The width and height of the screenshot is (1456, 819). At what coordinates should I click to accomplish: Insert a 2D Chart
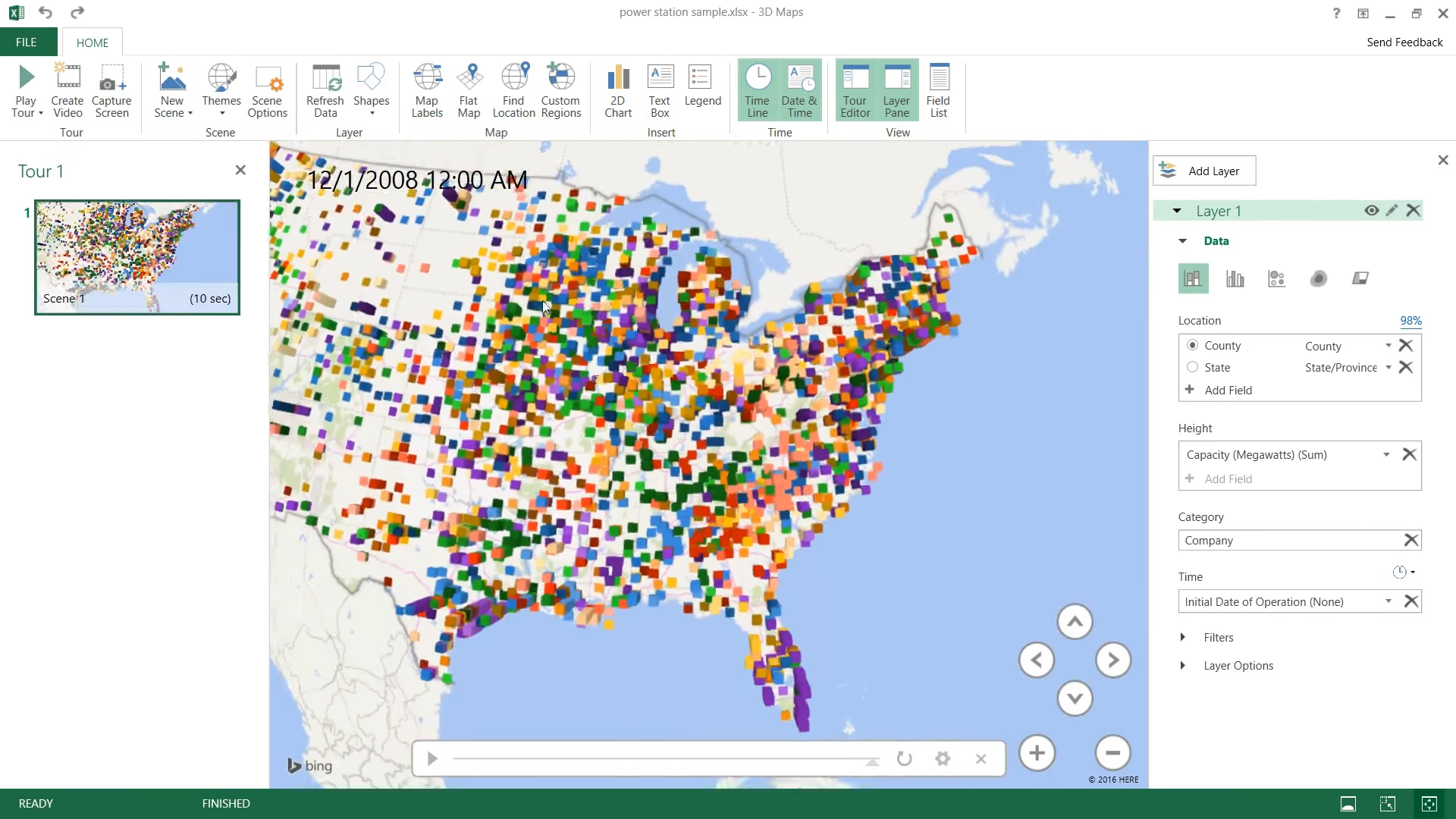pyautogui.click(x=618, y=91)
